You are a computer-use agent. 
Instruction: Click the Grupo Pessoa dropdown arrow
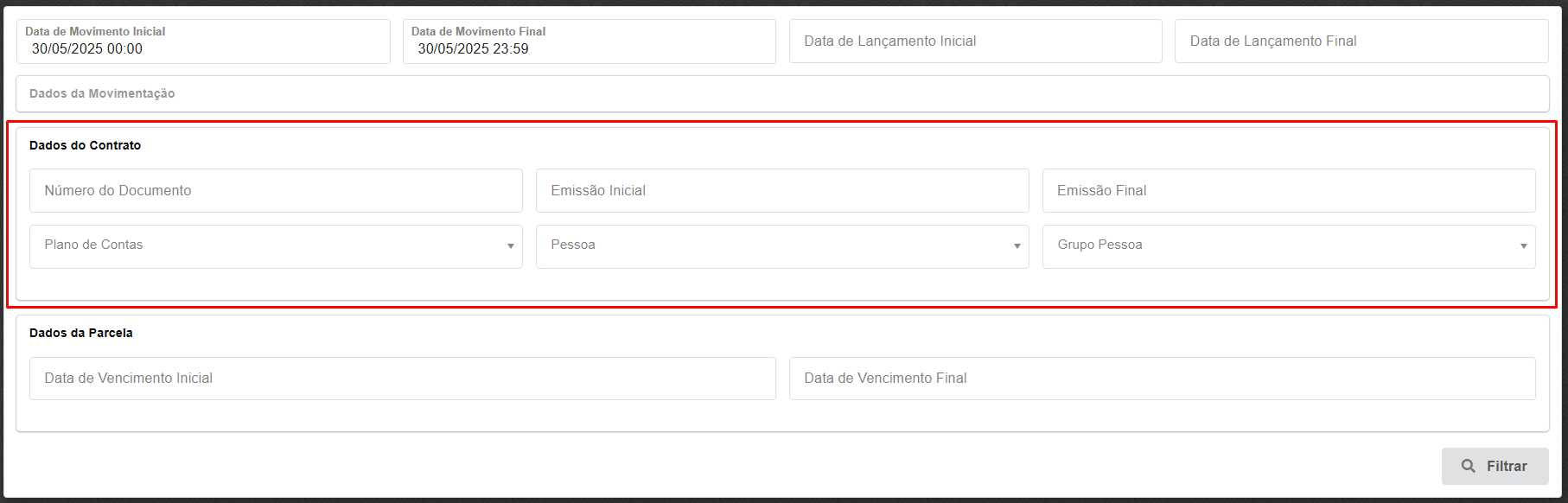click(1523, 246)
